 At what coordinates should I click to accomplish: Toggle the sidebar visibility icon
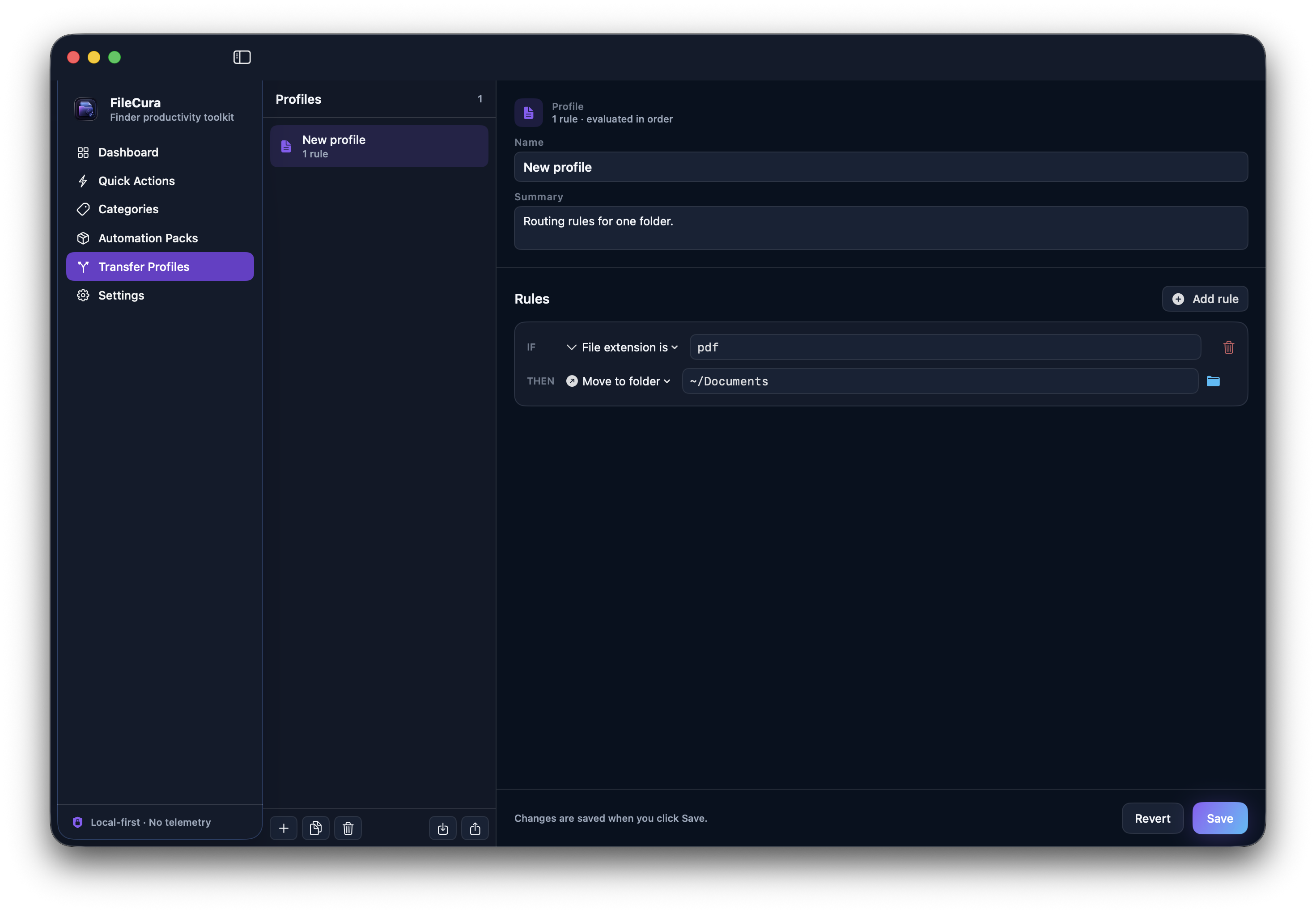pyautogui.click(x=242, y=57)
